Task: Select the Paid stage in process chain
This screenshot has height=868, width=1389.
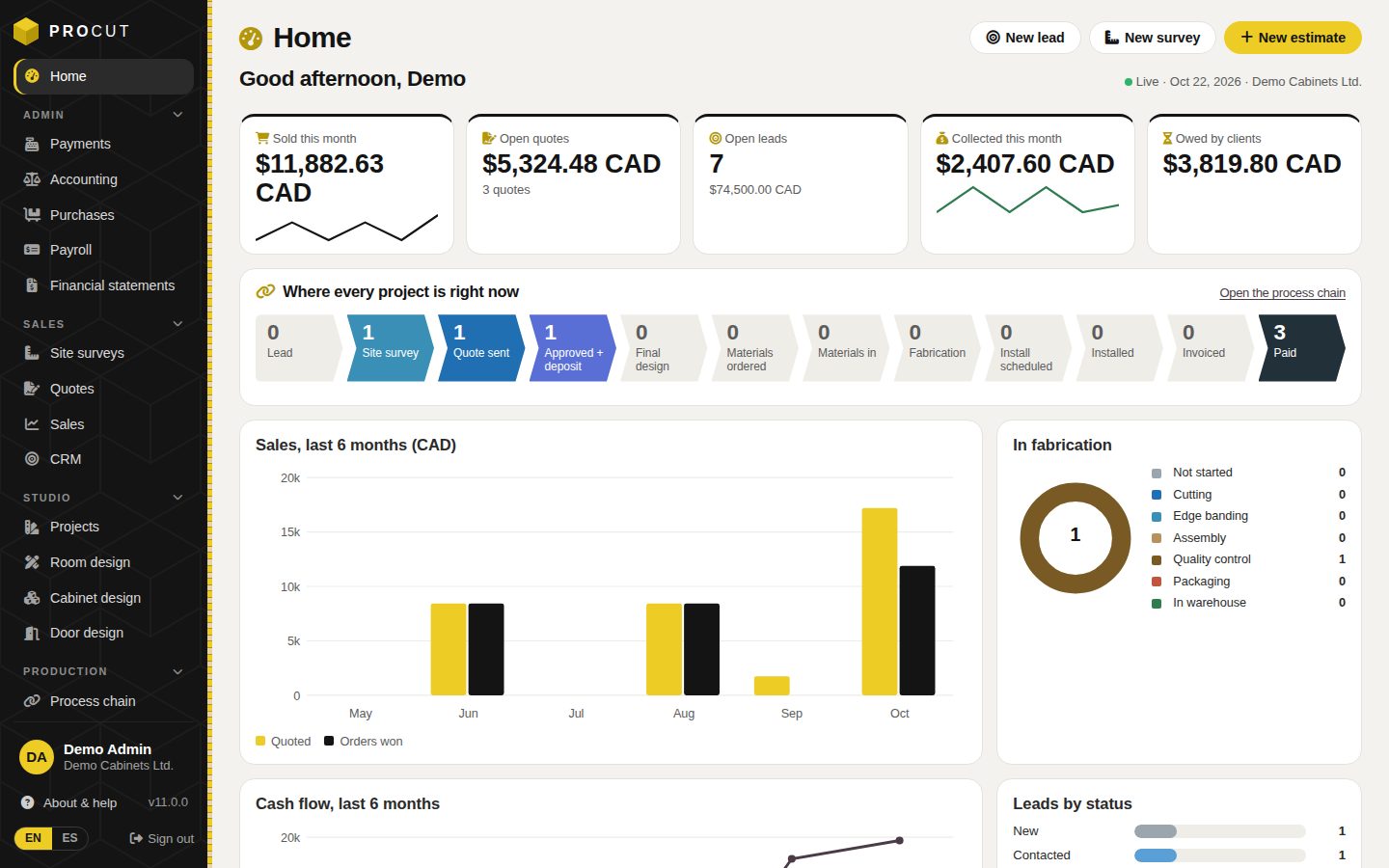Action: (x=1301, y=348)
